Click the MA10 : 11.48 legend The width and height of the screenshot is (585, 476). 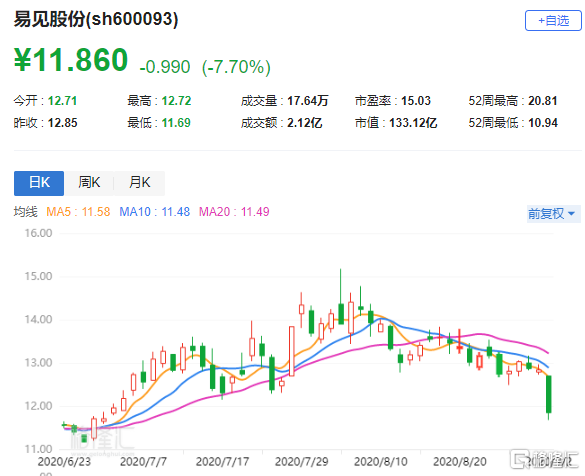point(154,212)
